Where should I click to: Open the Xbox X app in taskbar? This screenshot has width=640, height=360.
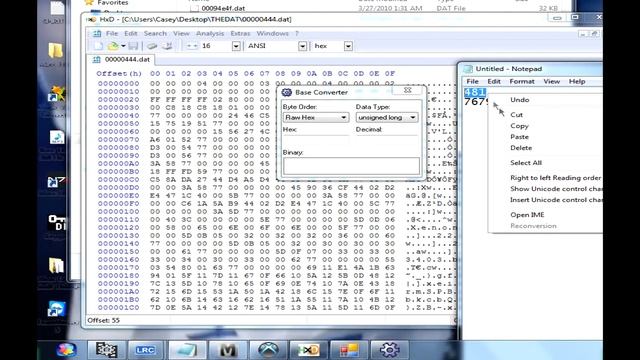coord(268,350)
